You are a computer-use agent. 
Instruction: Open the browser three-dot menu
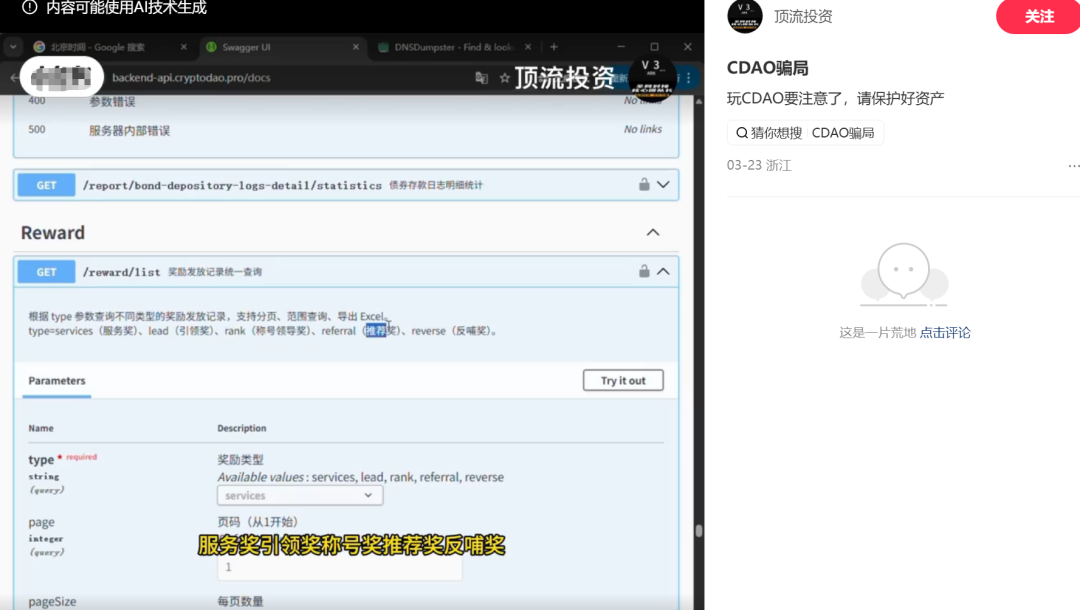point(688,78)
